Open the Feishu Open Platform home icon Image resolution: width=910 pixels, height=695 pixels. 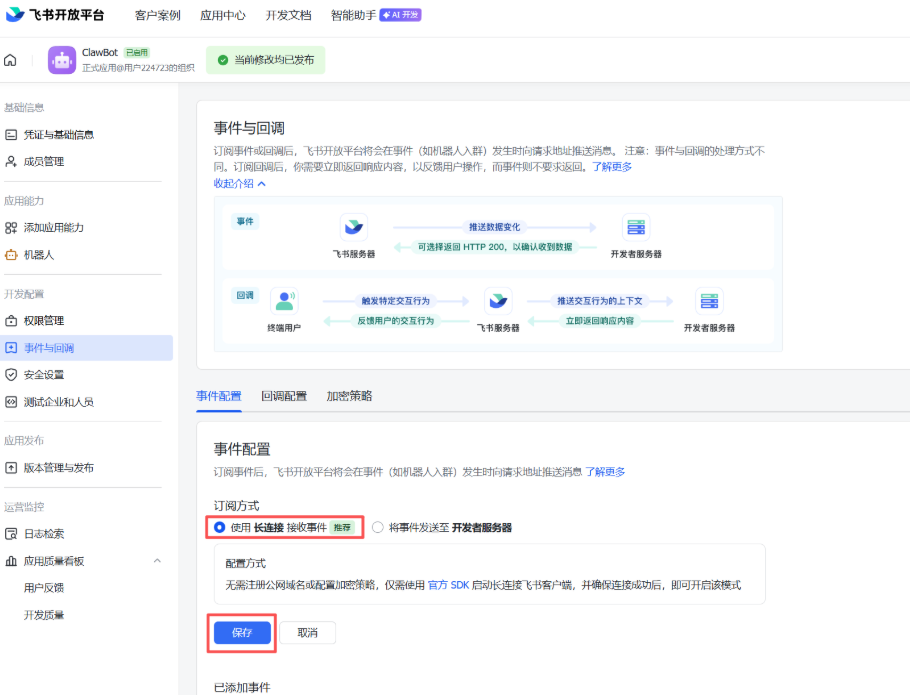pyautogui.click(x=10, y=59)
